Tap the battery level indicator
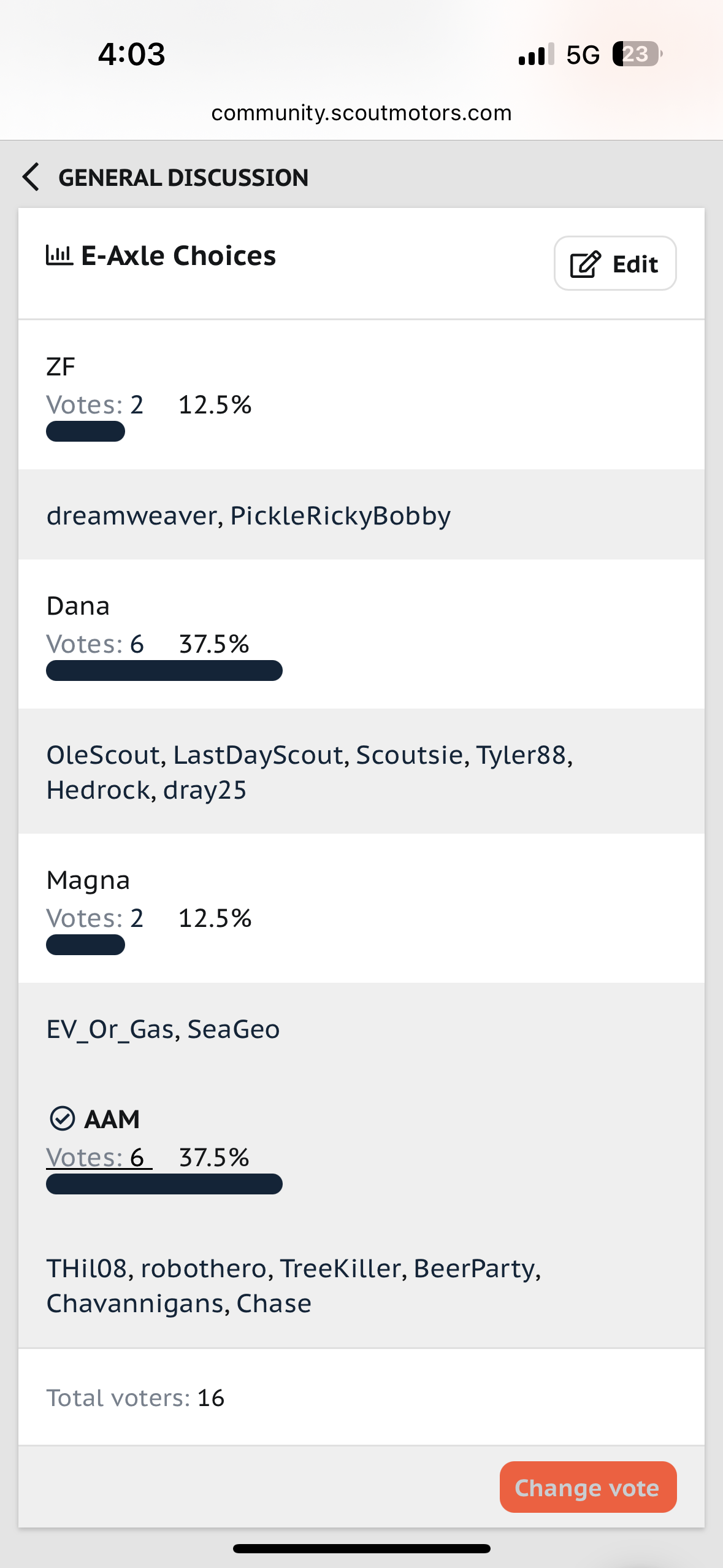Screen dimensions: 723x1568 [637, 55]
